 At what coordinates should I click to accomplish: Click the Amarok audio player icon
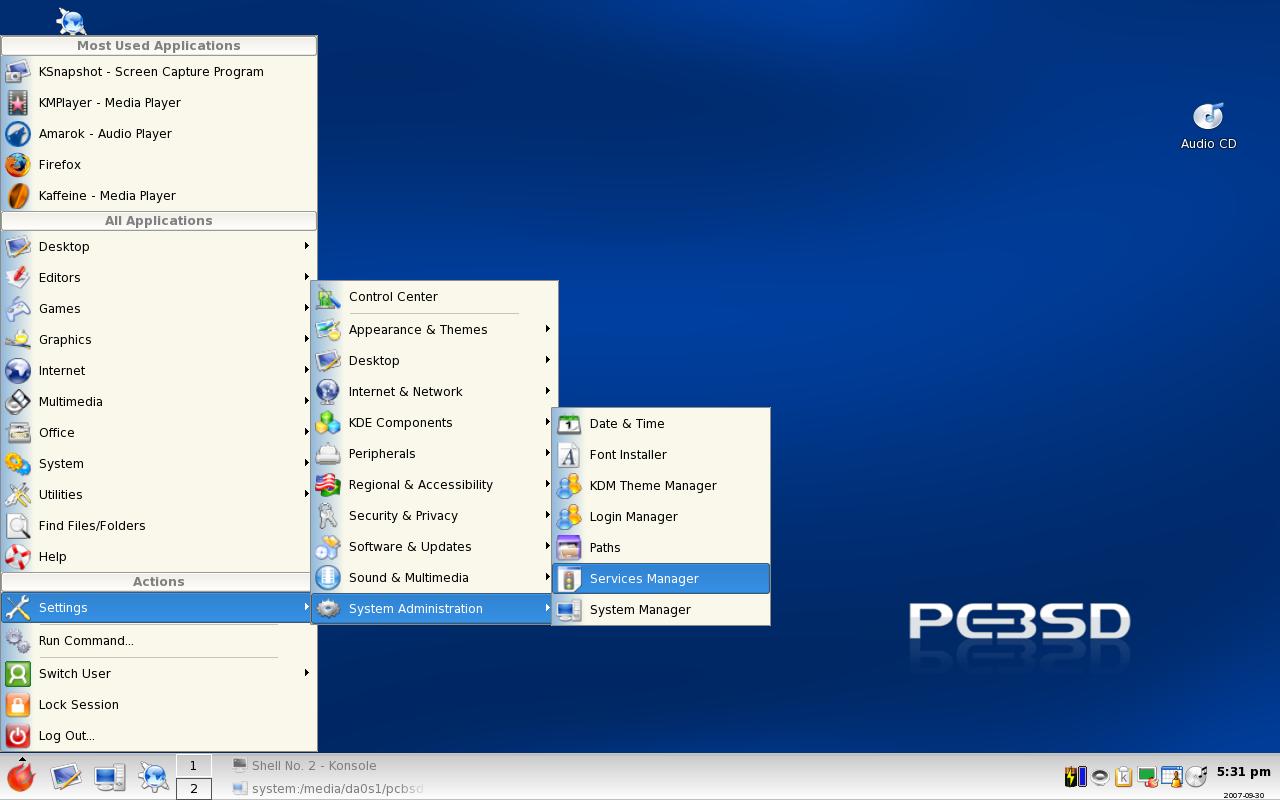18,133
